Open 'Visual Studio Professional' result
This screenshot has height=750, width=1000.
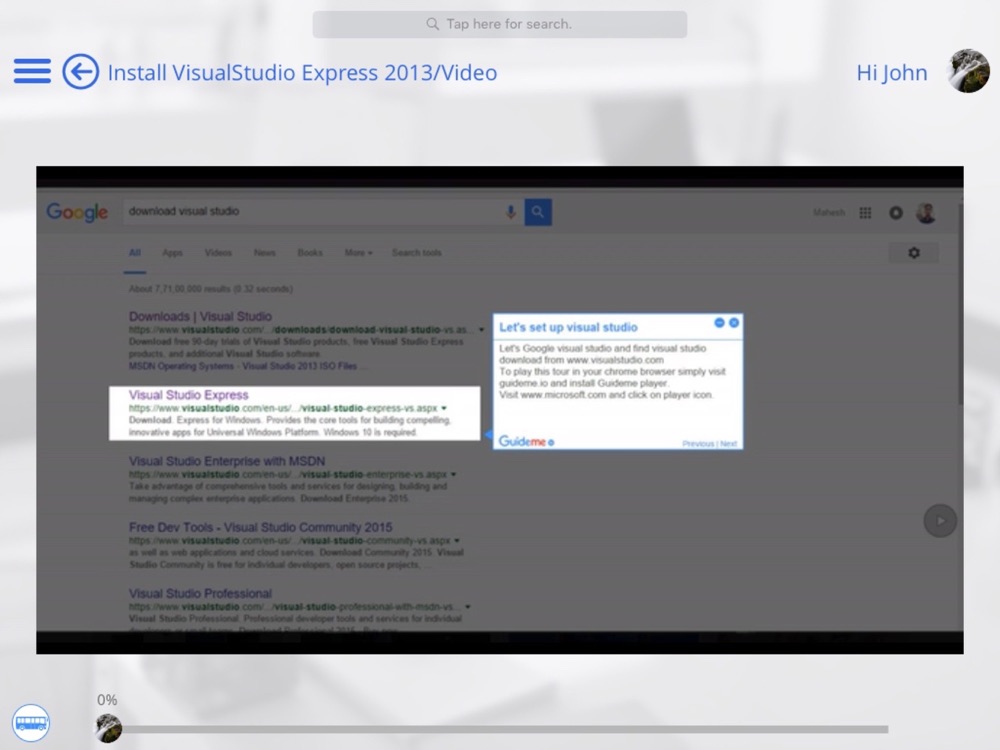point(200,594)
